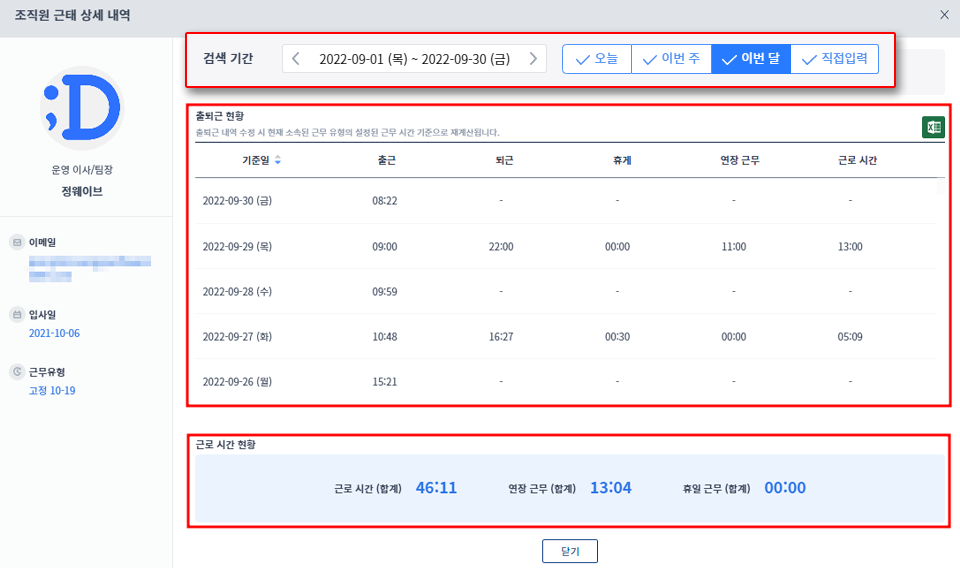
Task: Click the blurred email address
Action: click(x=89, y=269)
